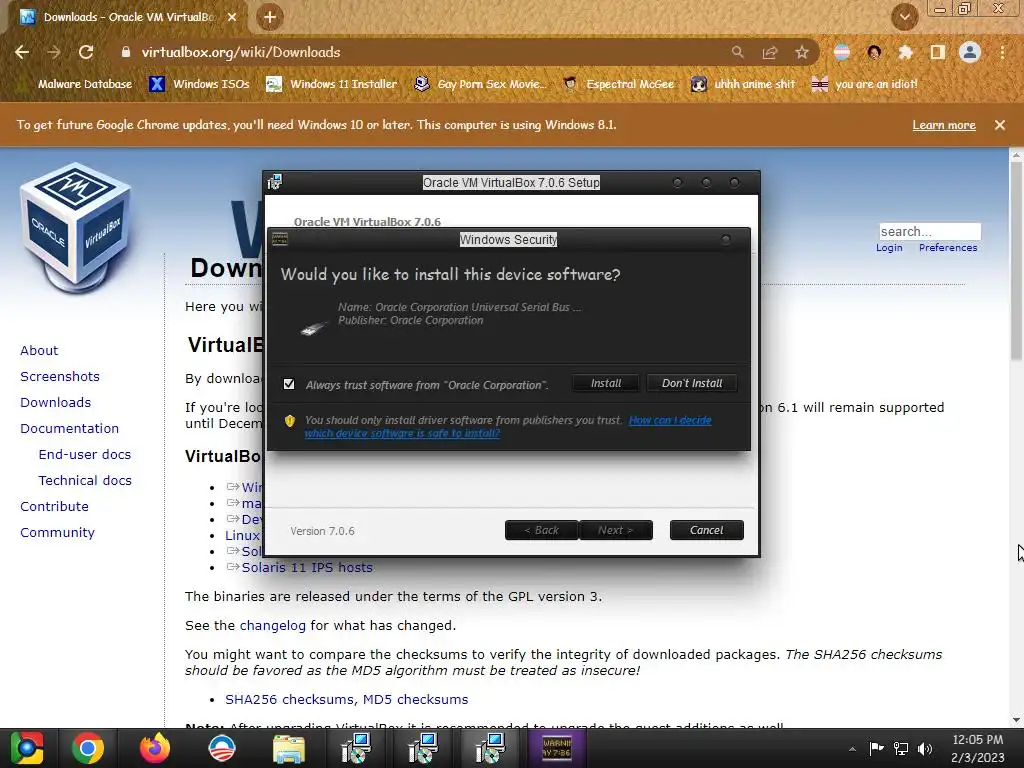Go back in Chrome browser

tap(22, 52)
